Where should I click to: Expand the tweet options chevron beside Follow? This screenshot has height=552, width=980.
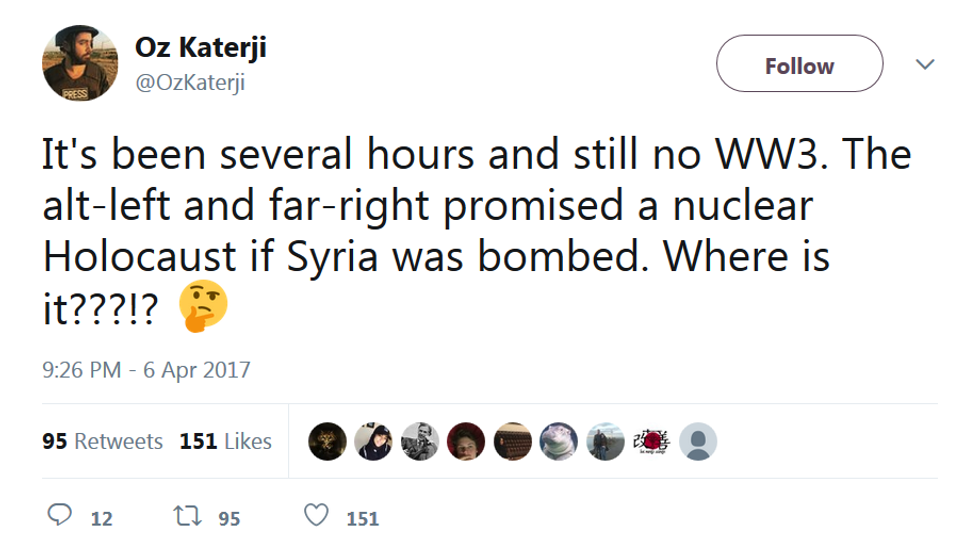925,65
